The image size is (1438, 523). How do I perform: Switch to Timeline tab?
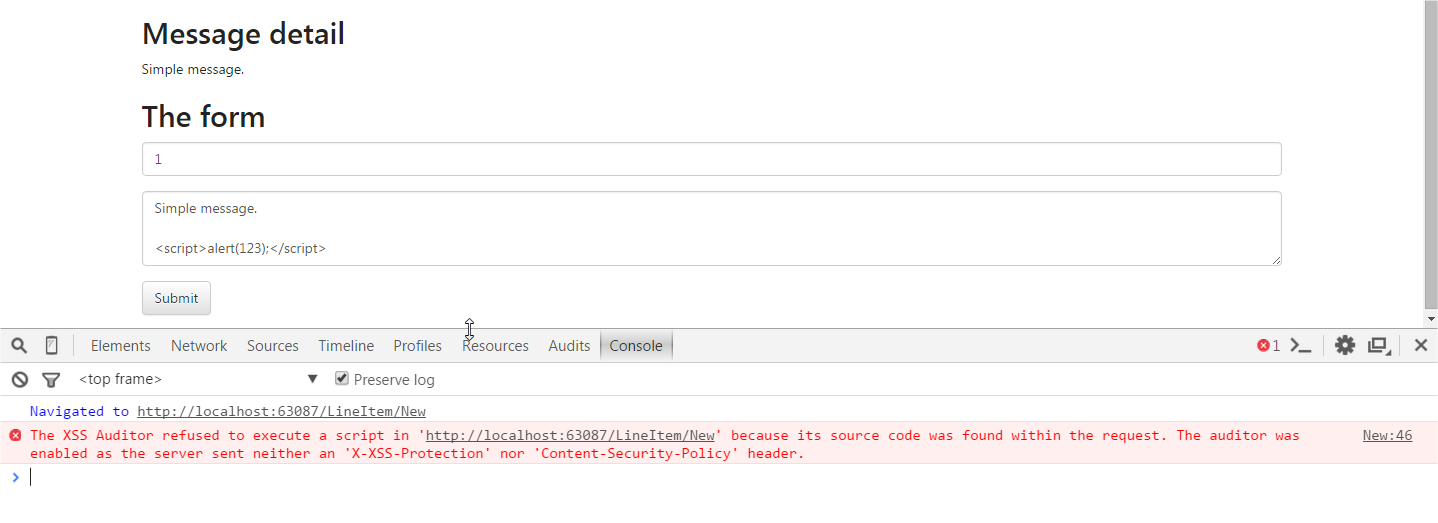click(346, 346)
